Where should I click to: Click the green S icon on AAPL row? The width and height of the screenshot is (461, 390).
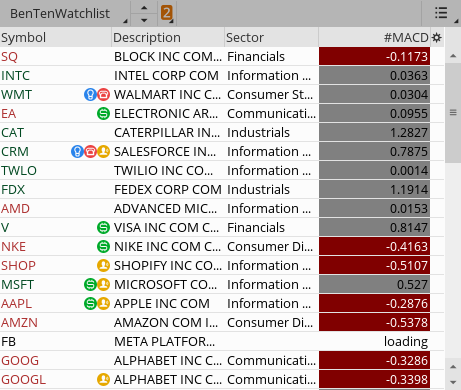point(90,304)
